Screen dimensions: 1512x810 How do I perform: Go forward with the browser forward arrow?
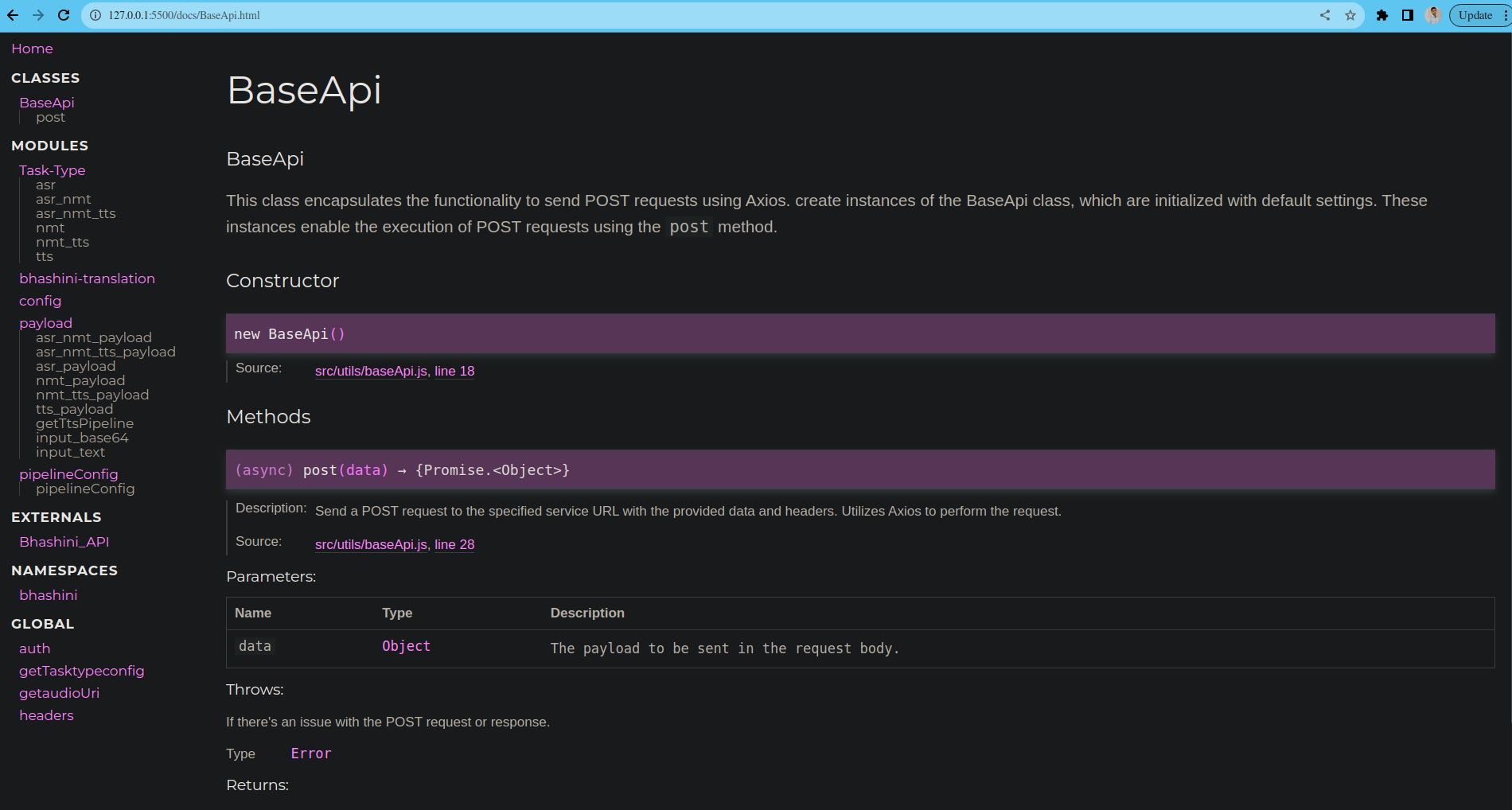coord(38,14)
